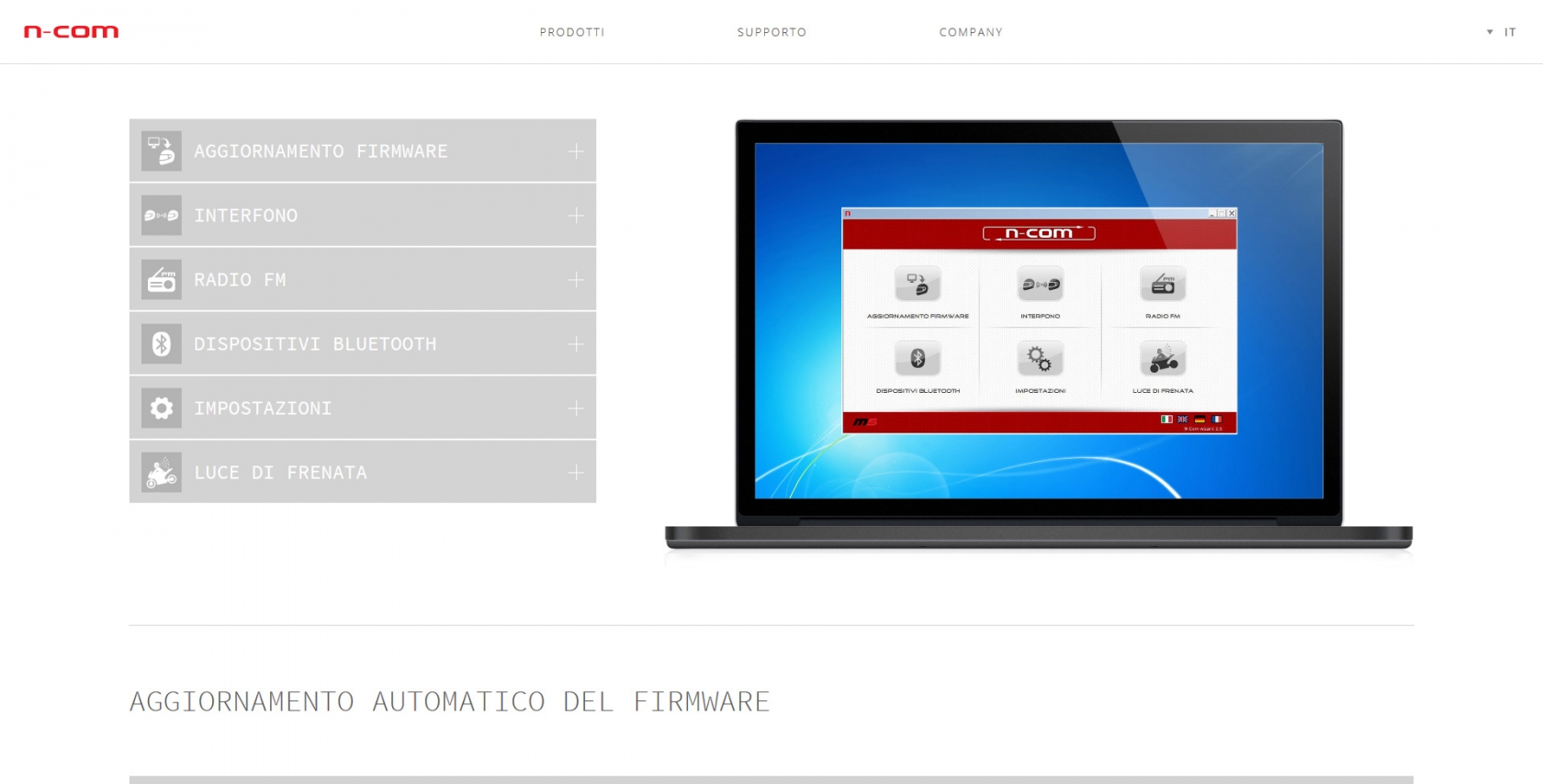The image size is (1543, 784).
Task: Open the PRODOTTI menu
Action: pyautogui.click(x=572, y=32)
